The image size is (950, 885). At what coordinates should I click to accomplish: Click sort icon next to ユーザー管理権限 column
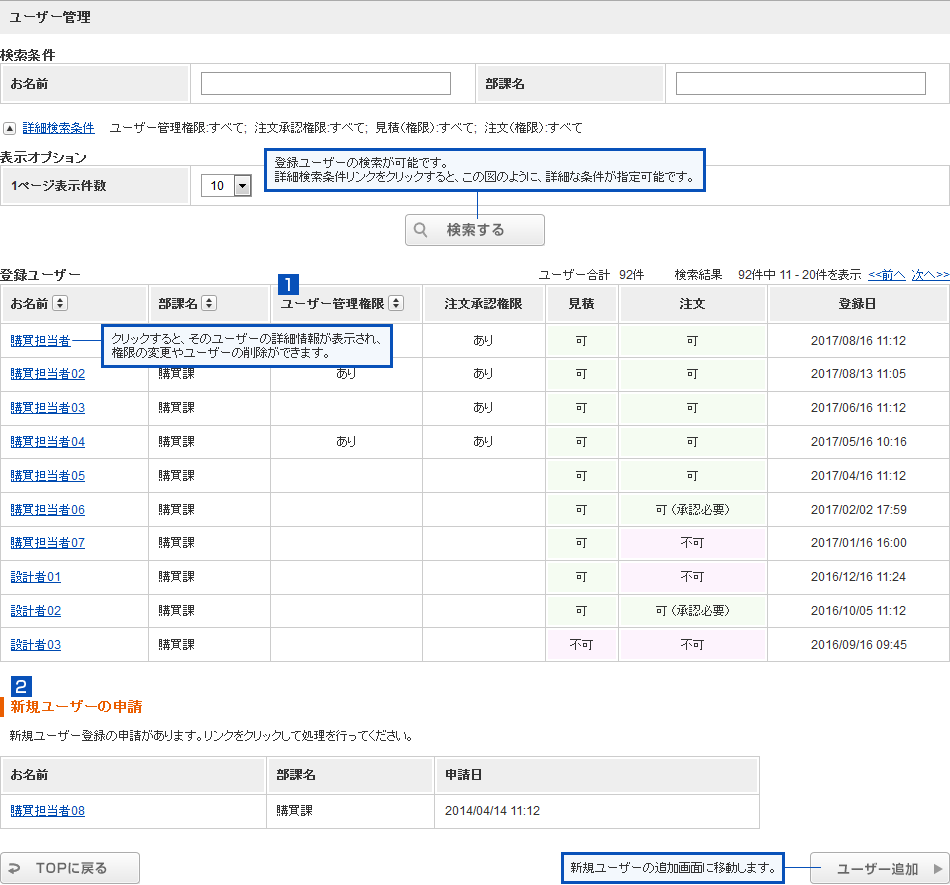396,303
